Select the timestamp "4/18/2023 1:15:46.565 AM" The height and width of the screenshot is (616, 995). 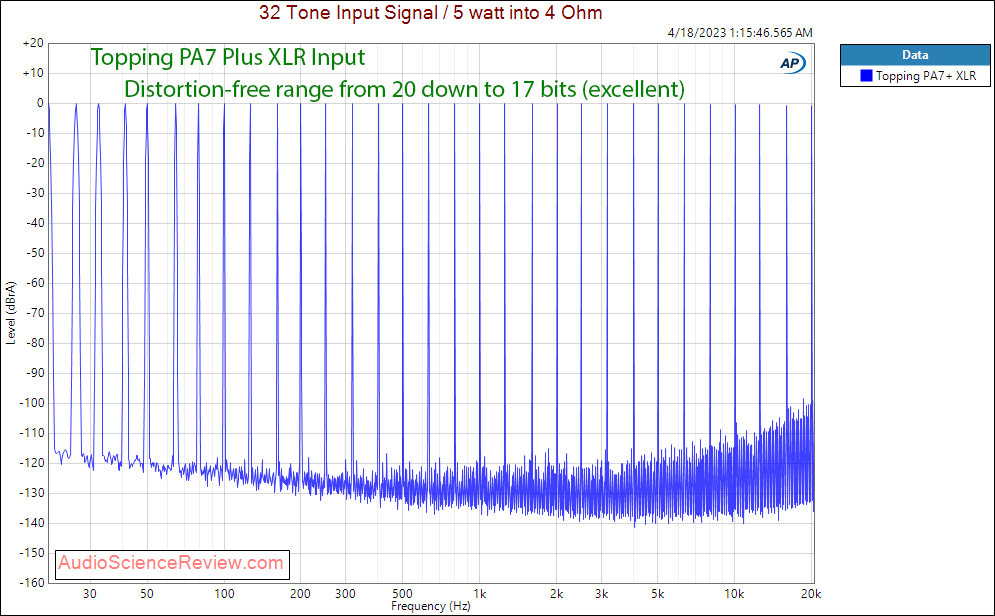(x=740, y=32)
